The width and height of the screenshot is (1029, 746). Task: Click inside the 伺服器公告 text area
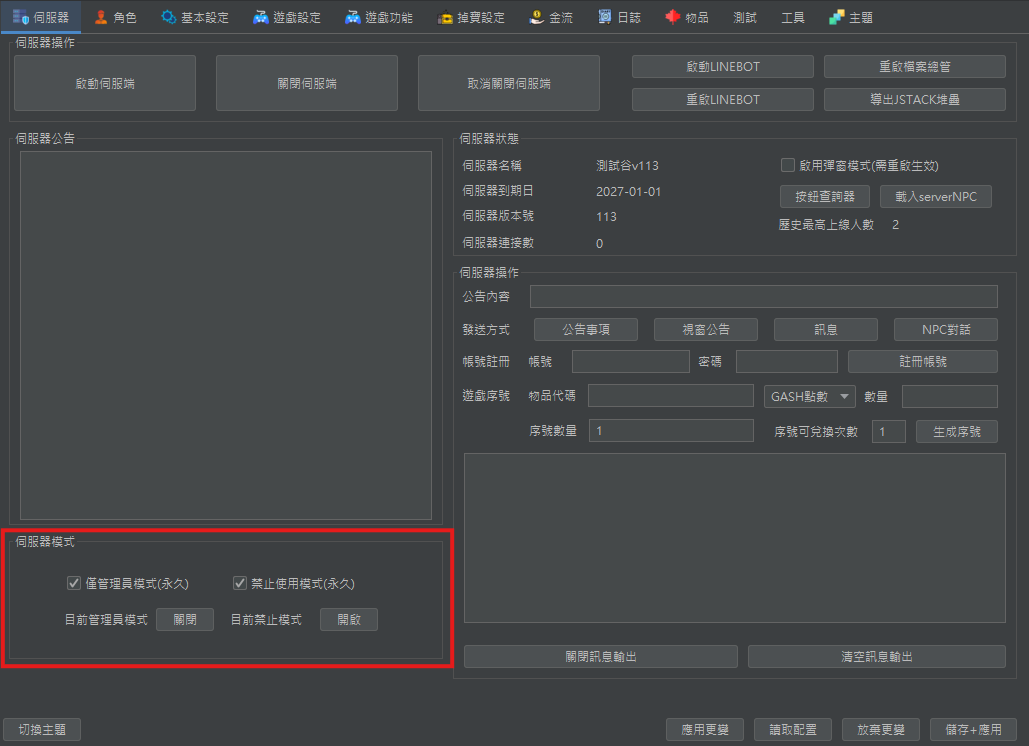click(x=226, y=335)
